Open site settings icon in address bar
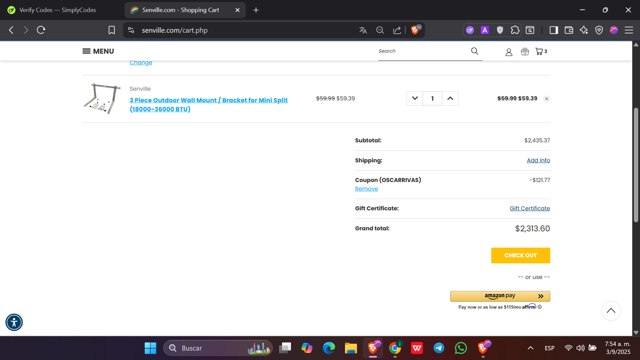Viewport: 640px width, 360px height. (131, 30)
